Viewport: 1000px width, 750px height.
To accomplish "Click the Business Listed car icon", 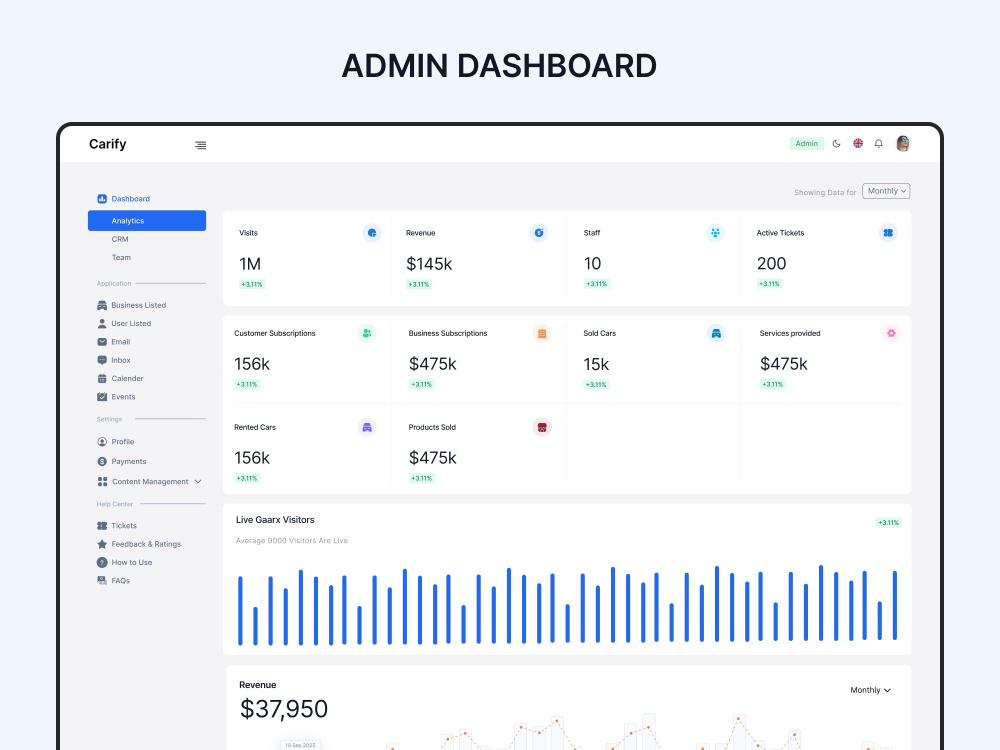I will 102,305.
